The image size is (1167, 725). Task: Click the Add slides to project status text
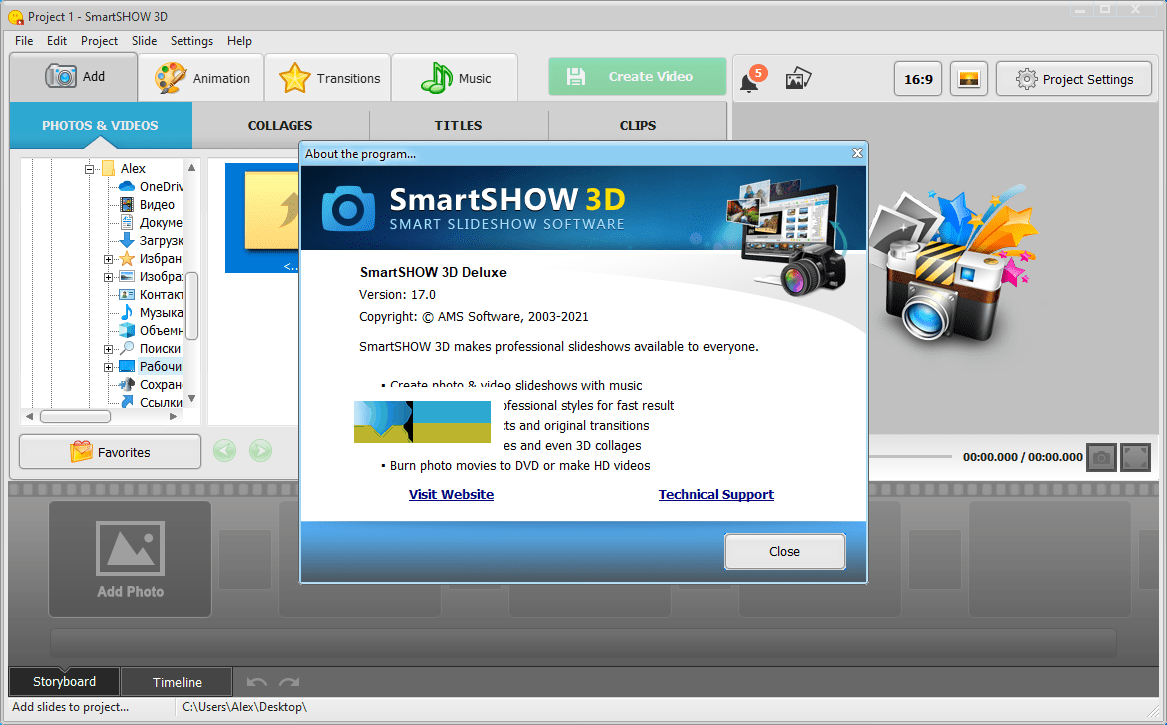click(x=71, y=707)
